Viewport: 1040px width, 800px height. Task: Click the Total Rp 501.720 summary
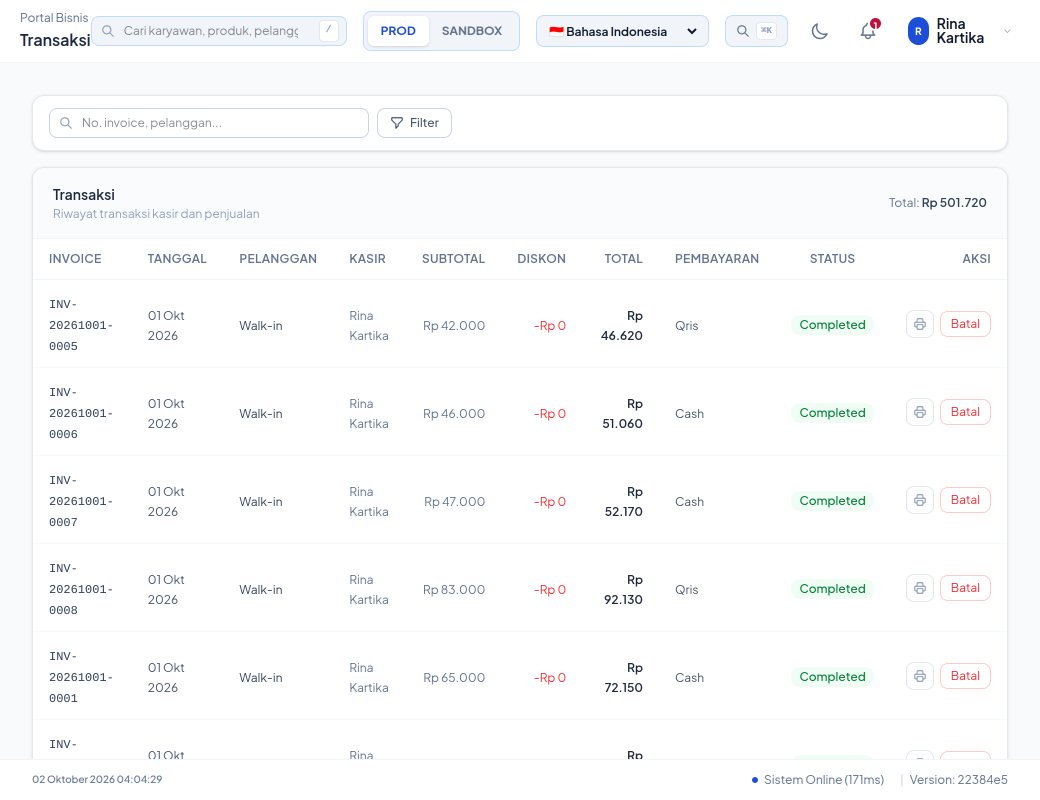click(937, 202)
